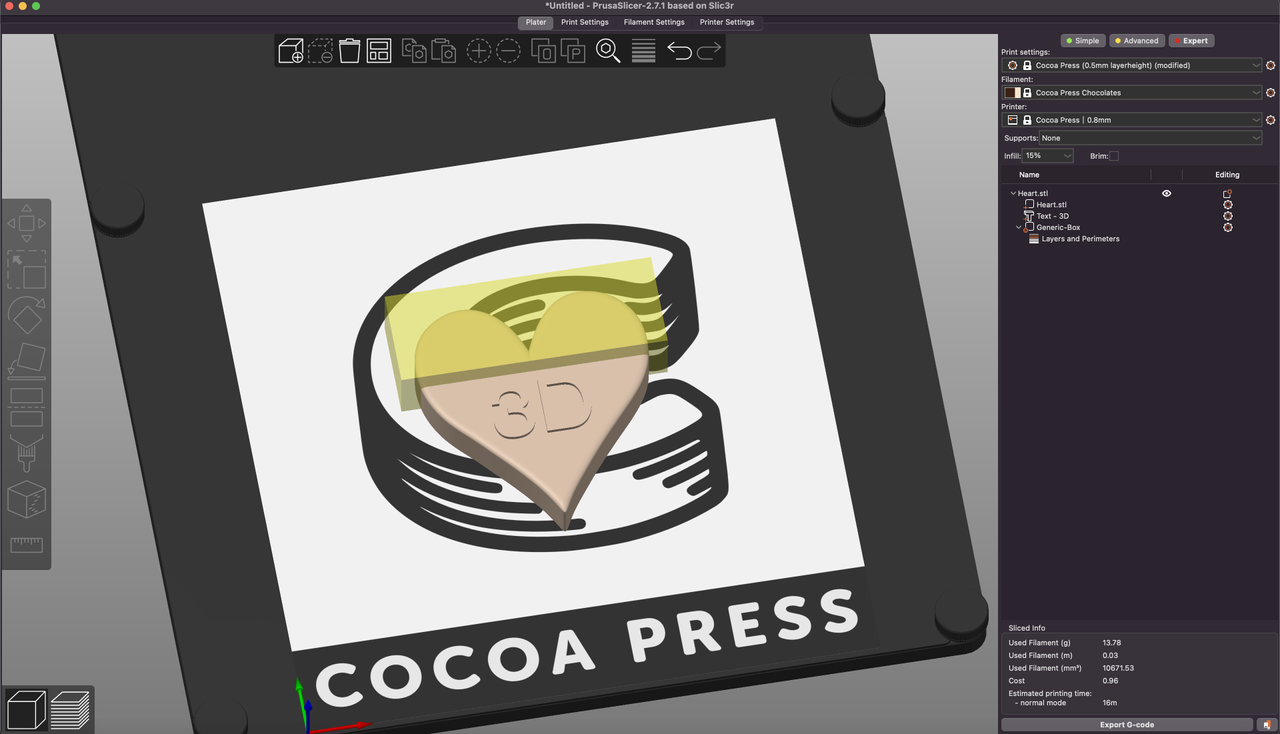Image resolution: width=1280 pixels, height=734 pixels.
Task: Switch to Expert mode
Action: [1190, 41]
